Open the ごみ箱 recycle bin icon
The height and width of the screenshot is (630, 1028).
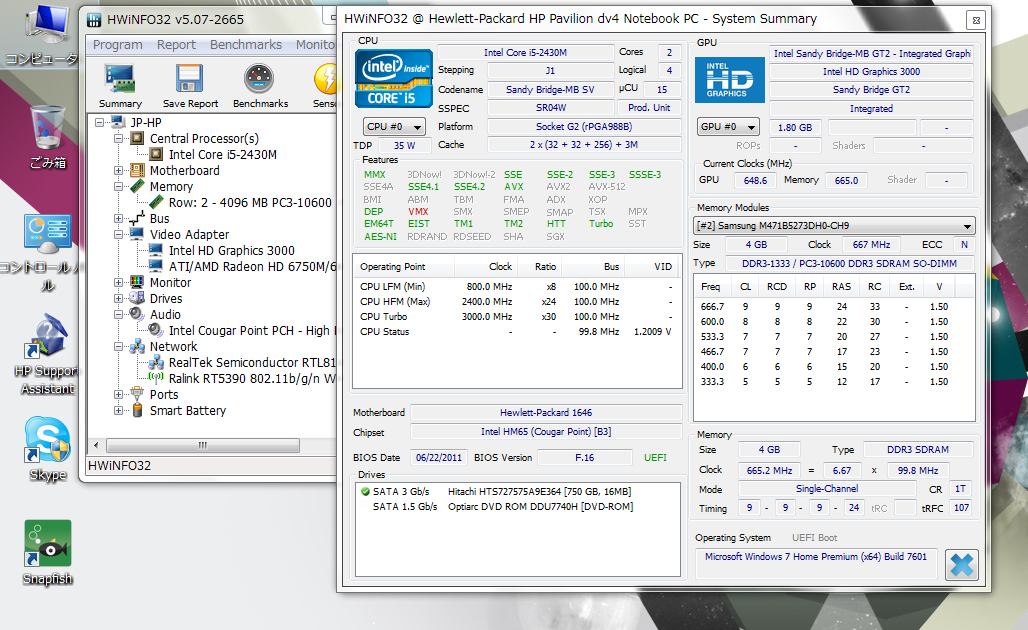[47, 136]
